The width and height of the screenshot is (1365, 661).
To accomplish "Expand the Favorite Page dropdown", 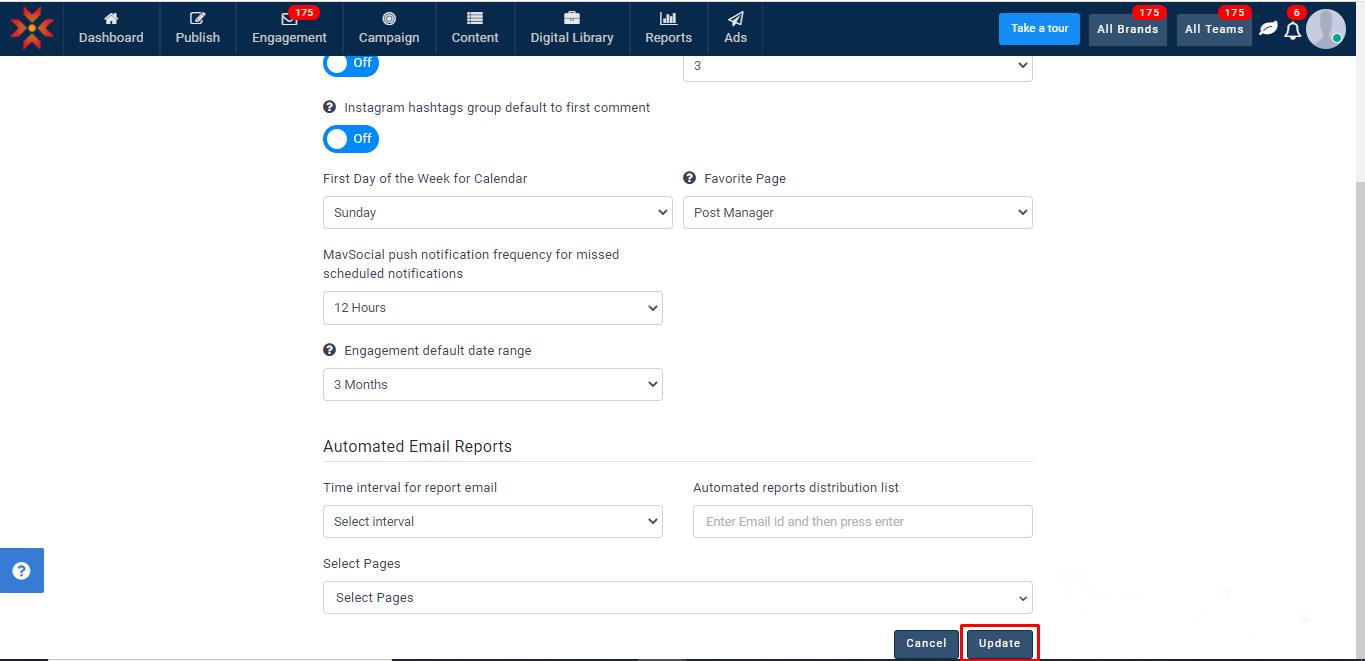I will tap(857, 212).
